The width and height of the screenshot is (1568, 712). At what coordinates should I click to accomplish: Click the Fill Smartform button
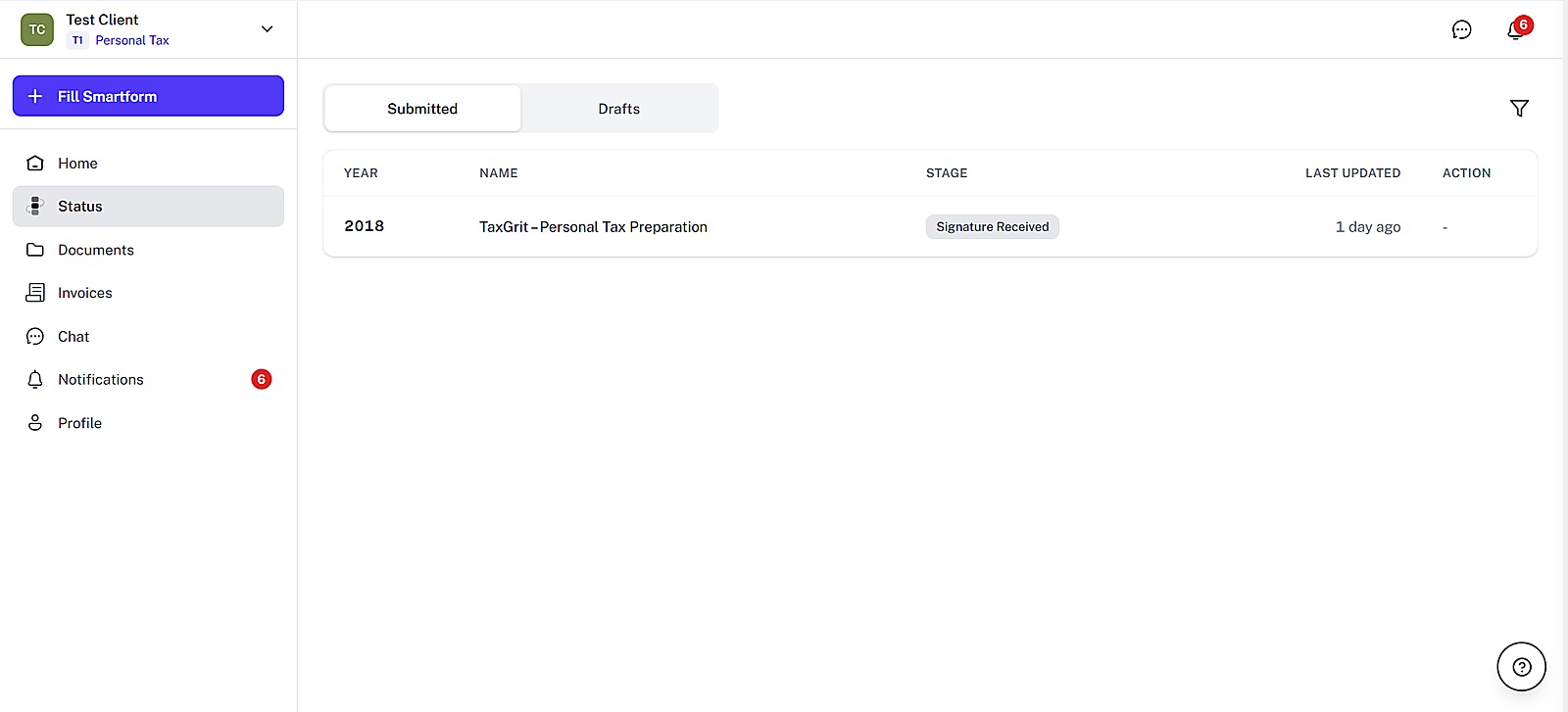tap(148, 96)
